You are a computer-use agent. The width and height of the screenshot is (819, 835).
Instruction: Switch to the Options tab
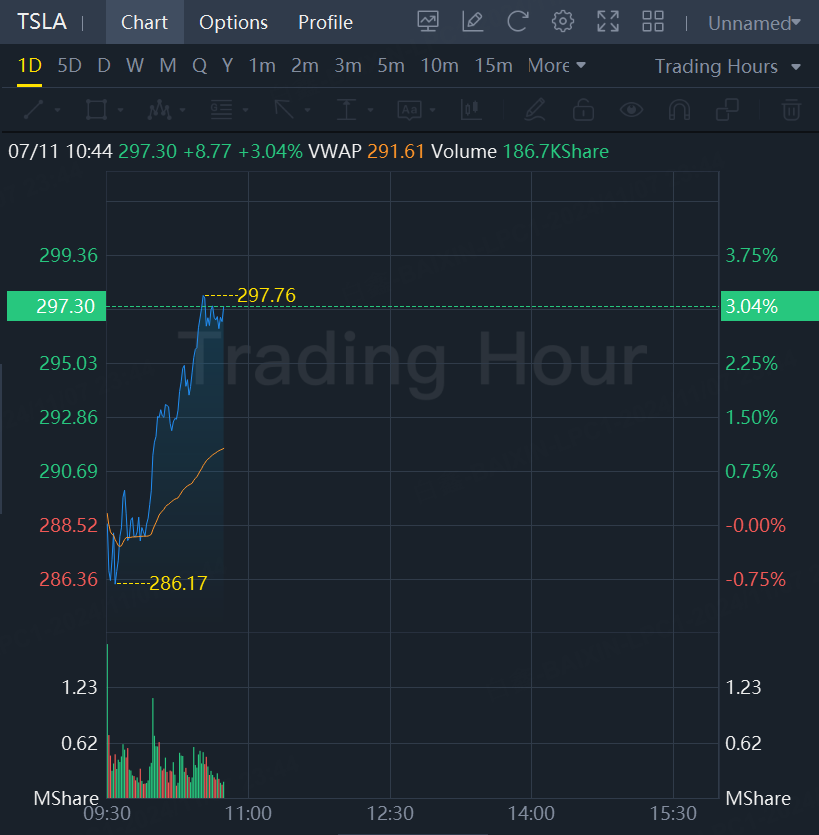point(233,22)
